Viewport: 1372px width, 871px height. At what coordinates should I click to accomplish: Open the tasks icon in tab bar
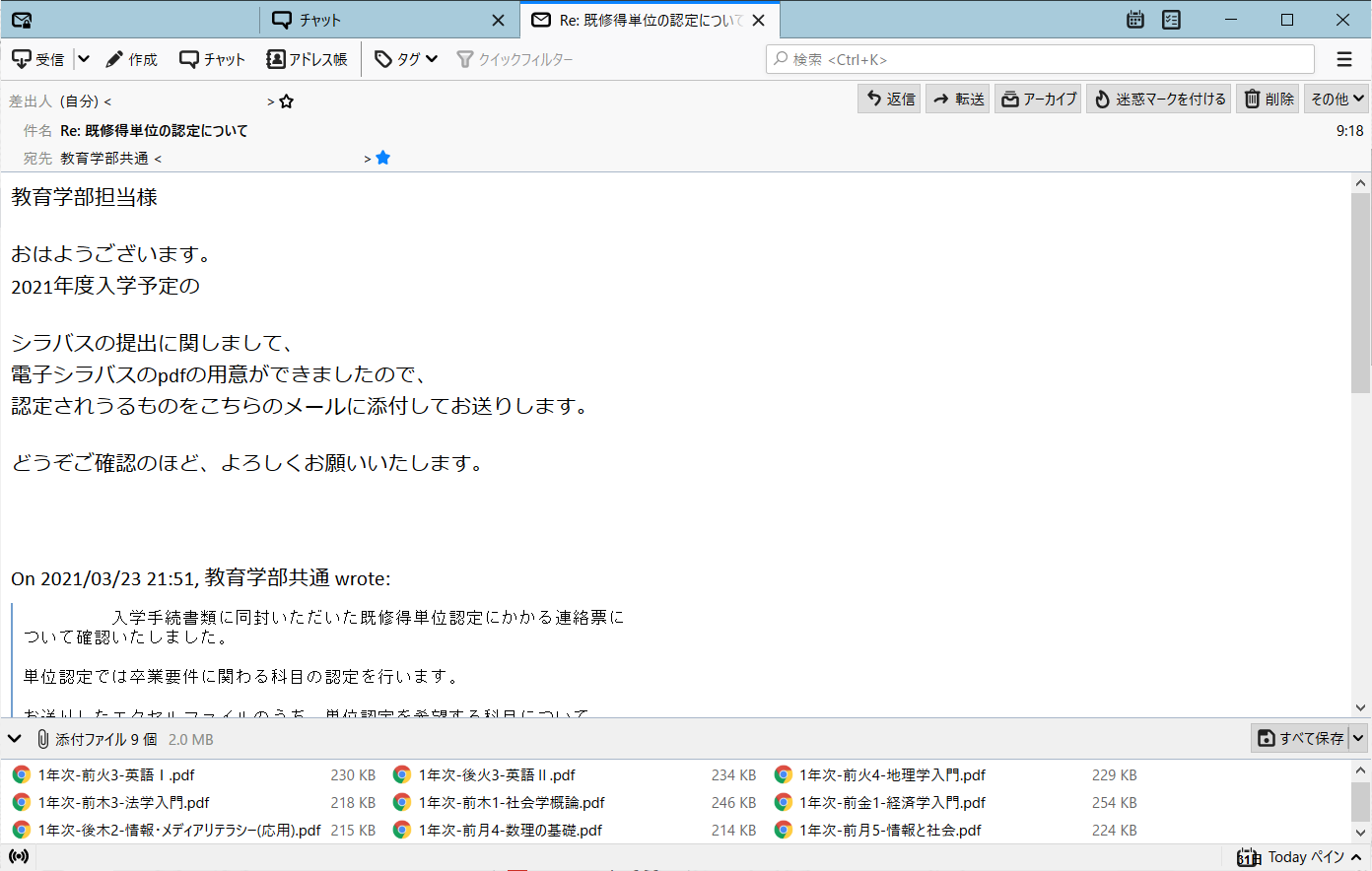[x=1171, y=20]
